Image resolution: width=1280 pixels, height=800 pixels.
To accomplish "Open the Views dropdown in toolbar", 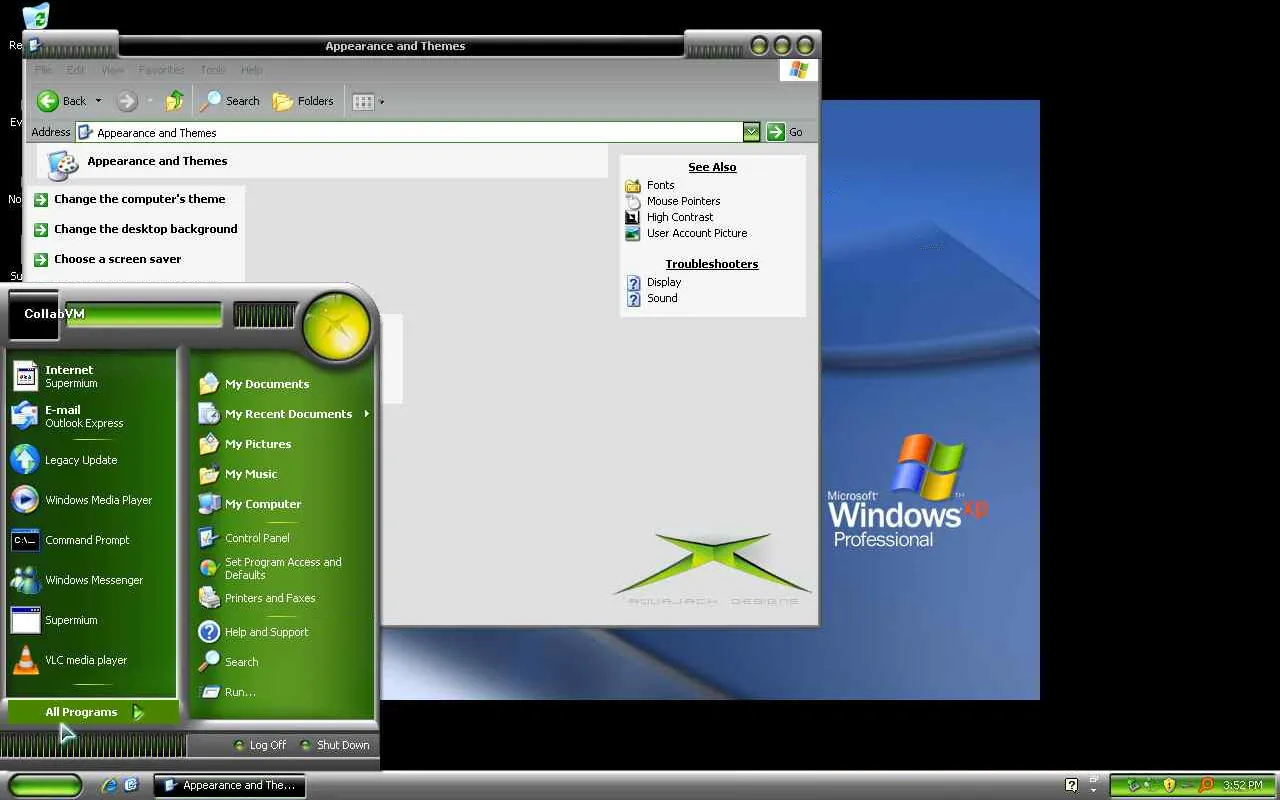I will coord(368,101).
